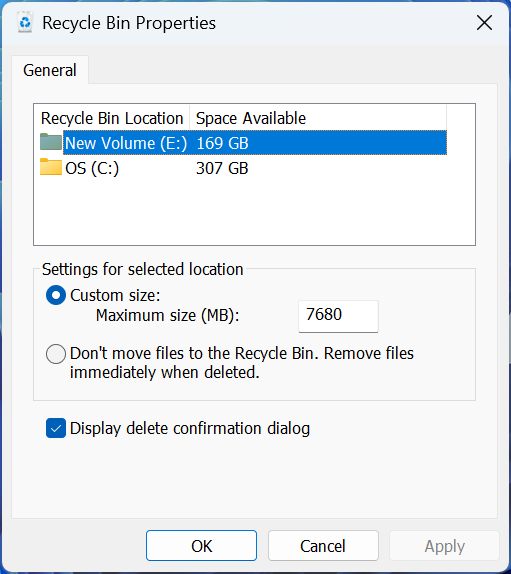Click the Maximum size (MB) input field
Image resolution: width=511 pixels, height=574 pixels.
click(338, 316)
